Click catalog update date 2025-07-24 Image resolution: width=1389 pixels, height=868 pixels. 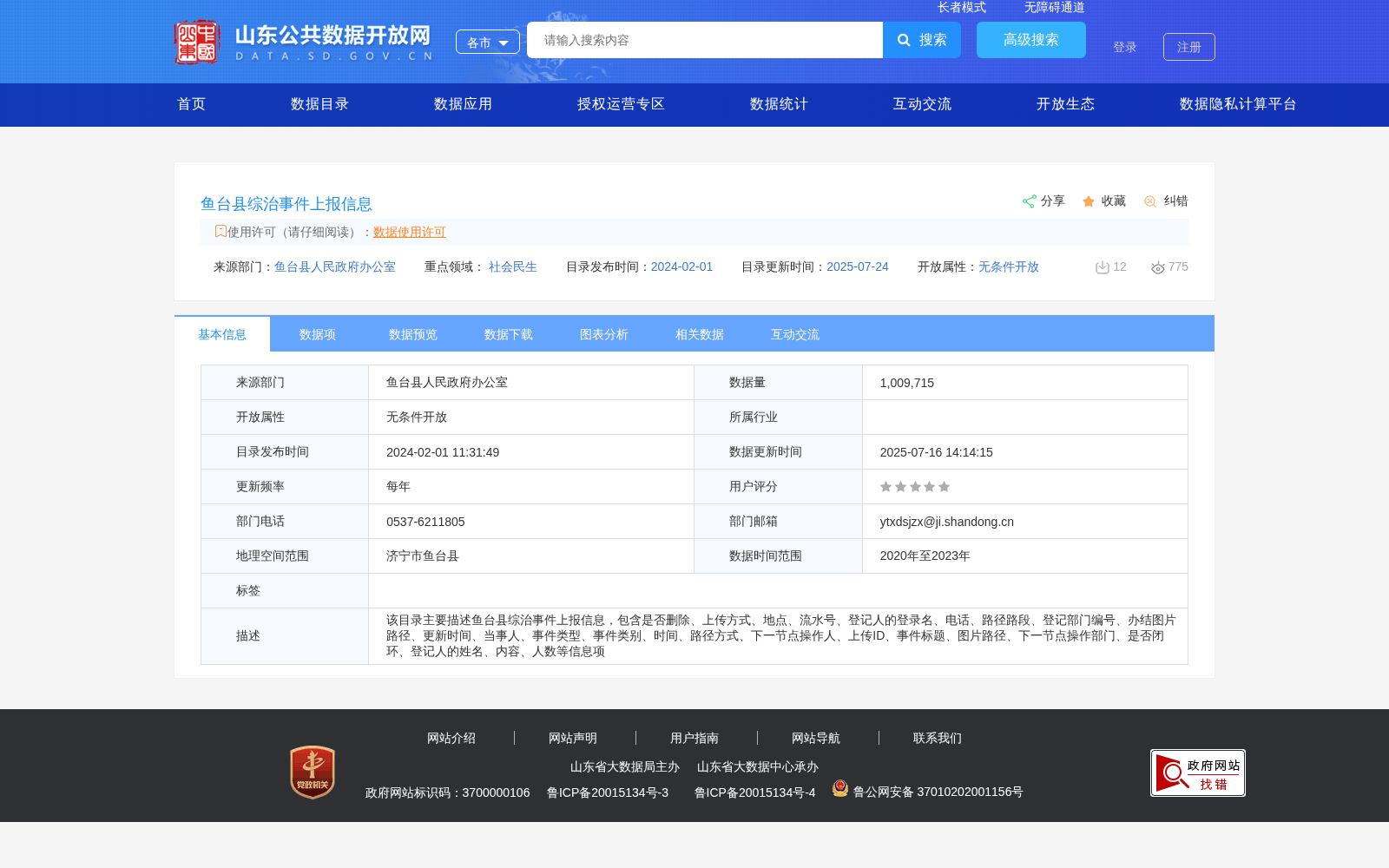point(858,267)
